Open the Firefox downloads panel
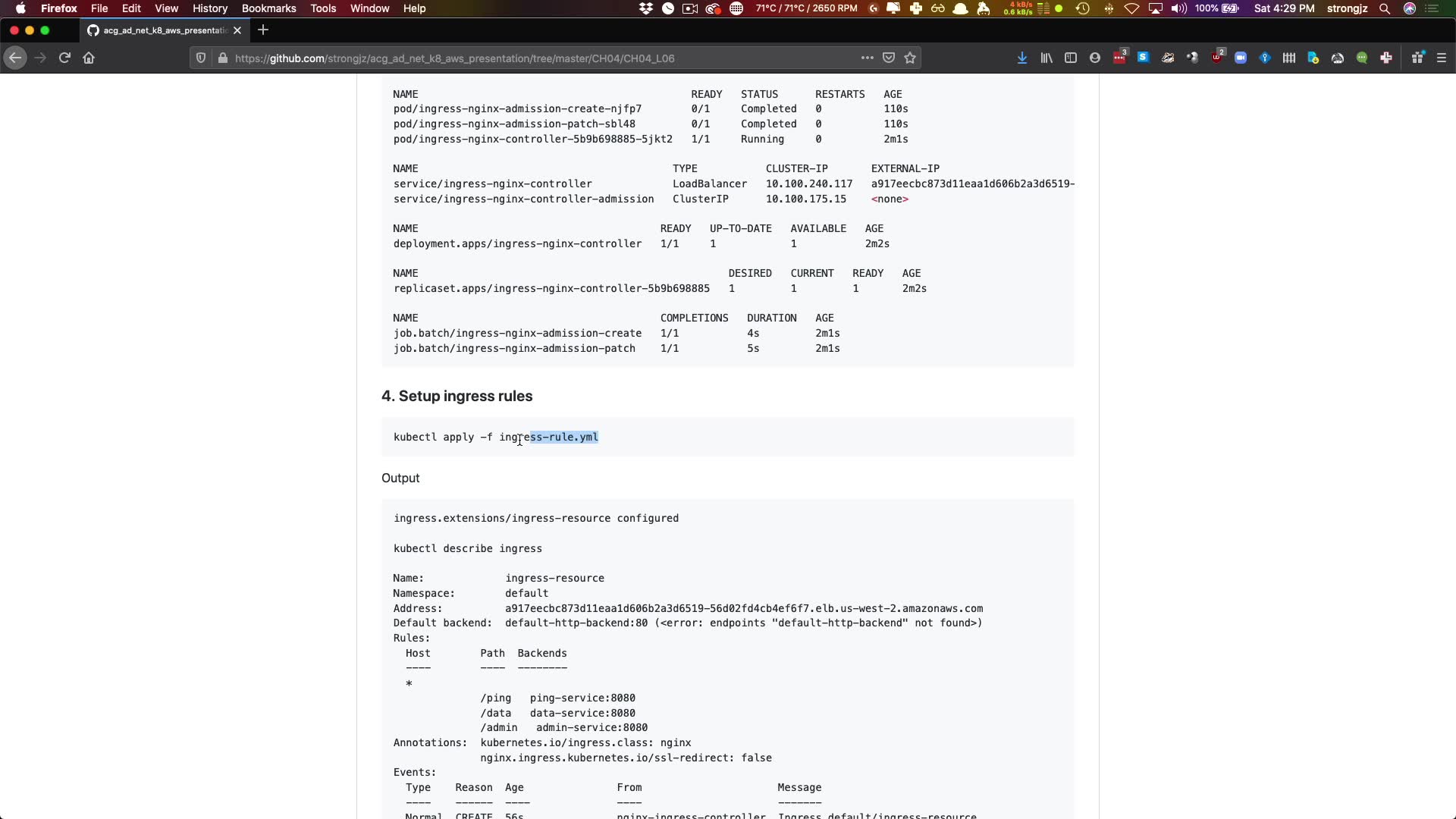Image resolution: width=1456 pixels, height=819 pixels. [1022, 58]
